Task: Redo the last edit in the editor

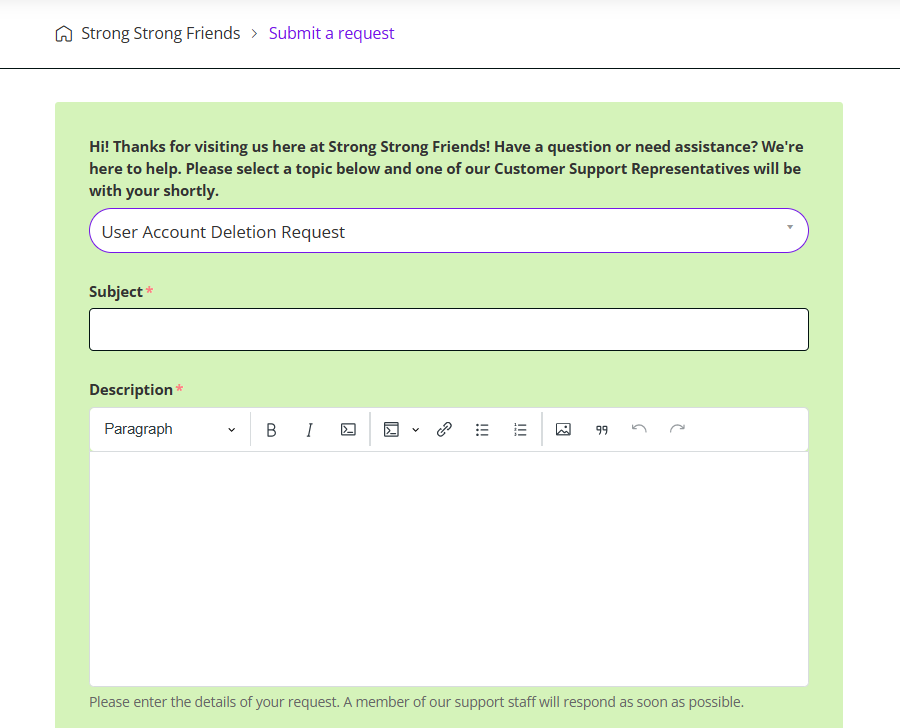Action: coord(677,429)
